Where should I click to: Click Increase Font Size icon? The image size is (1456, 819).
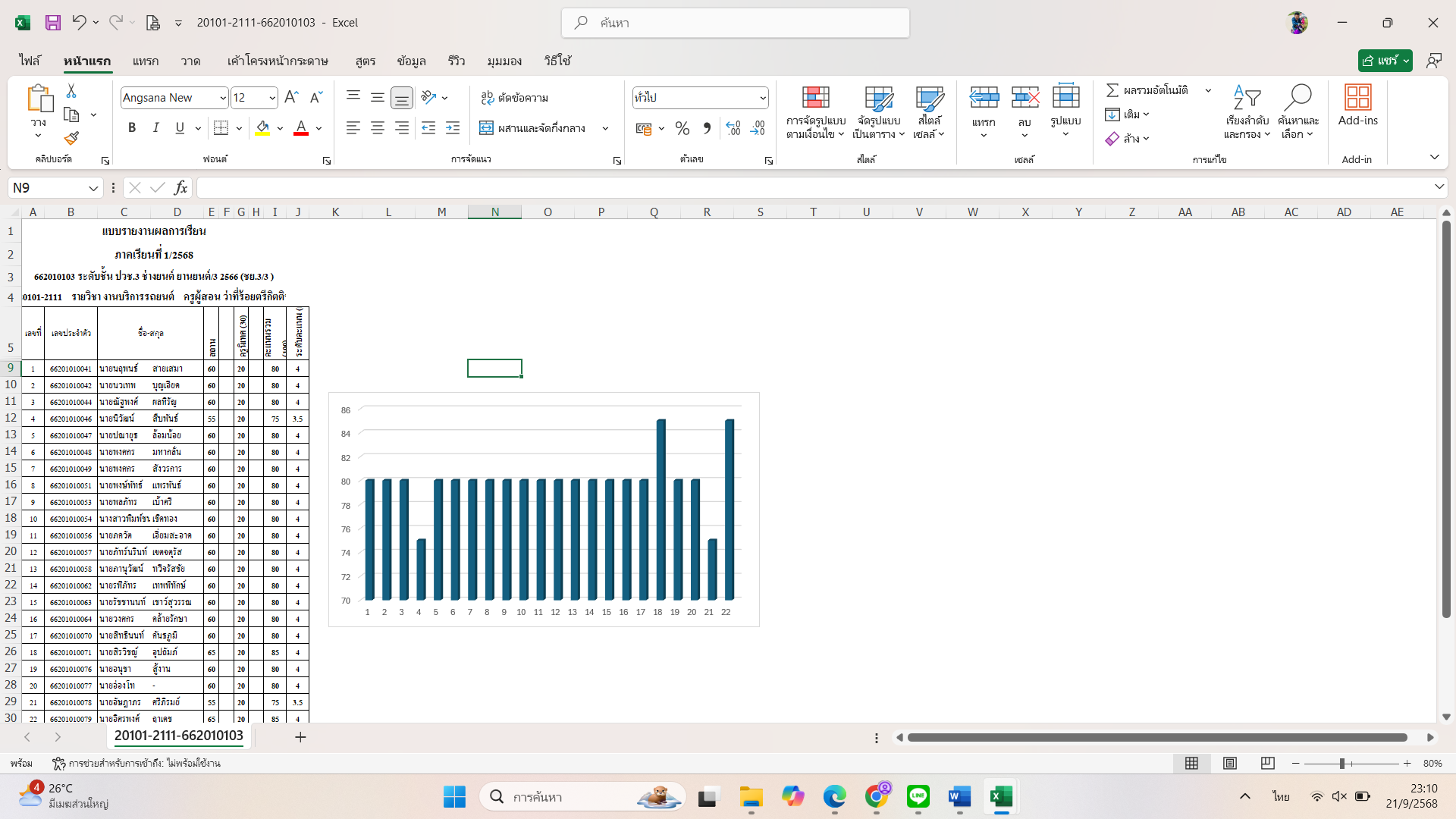pyautogui.click(x=291, y=97)
